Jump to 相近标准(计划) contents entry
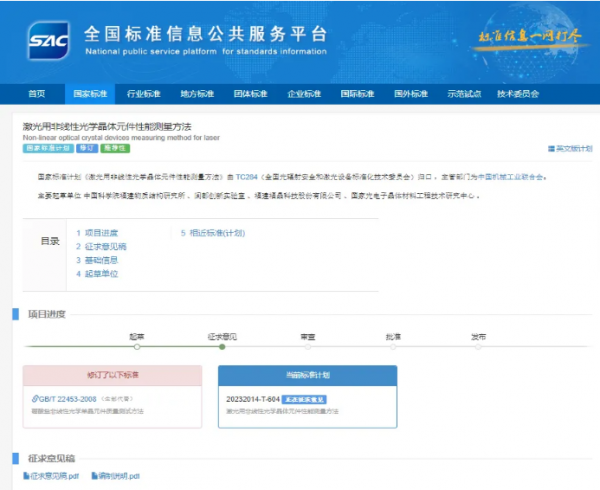Image resolution: width=600 pixels, height=490 pixels. point(215,233)
